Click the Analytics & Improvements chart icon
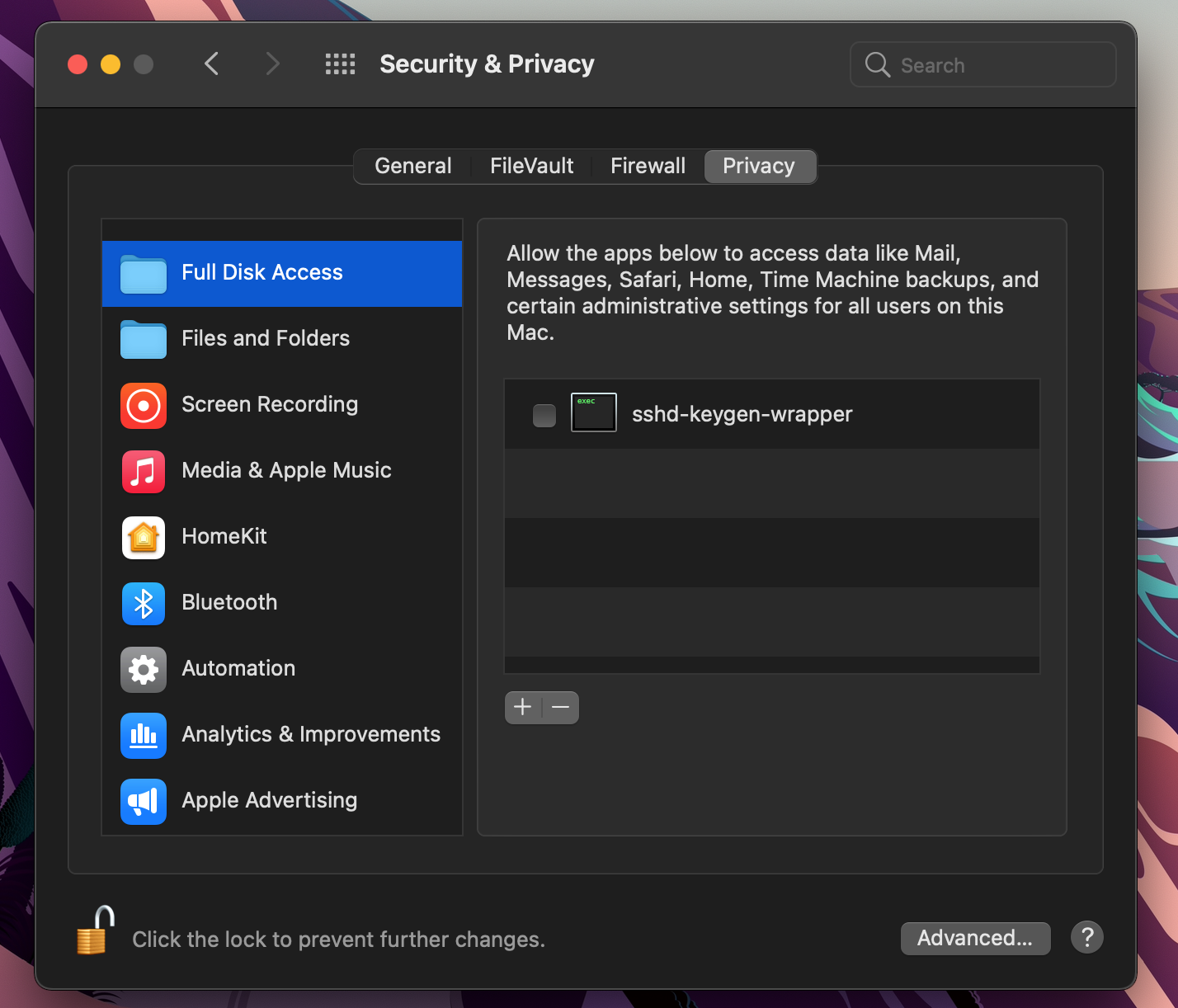Viewport: 1178px width, 1008px height. click(144, 735)
